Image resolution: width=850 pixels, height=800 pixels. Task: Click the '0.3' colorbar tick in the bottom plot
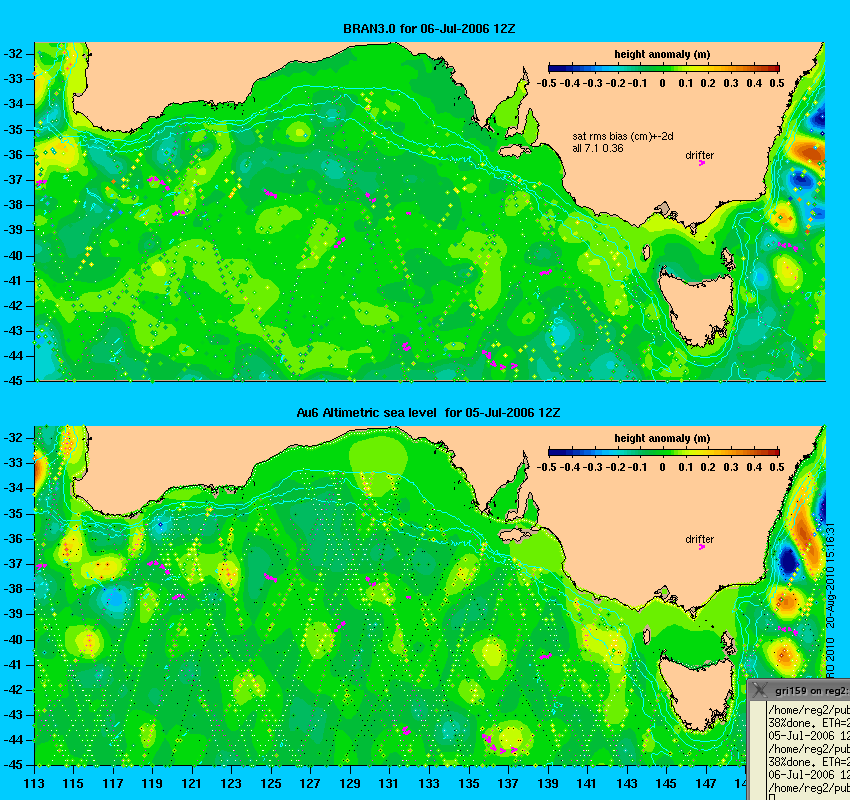click(731, 467)
